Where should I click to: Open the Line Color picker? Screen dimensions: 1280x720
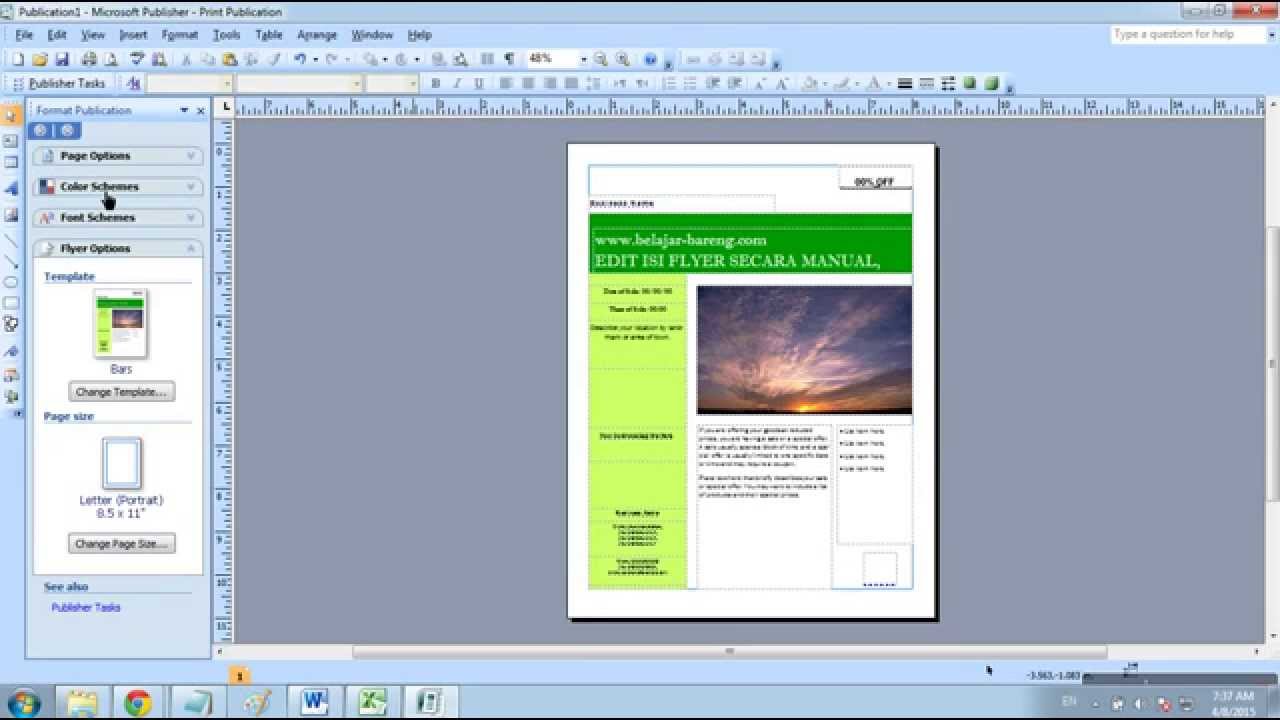pyautogui.click(x=844, y=84)
